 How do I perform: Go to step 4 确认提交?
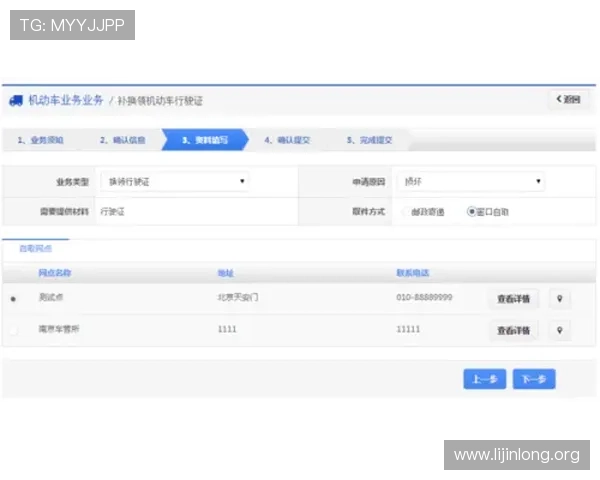287,140
